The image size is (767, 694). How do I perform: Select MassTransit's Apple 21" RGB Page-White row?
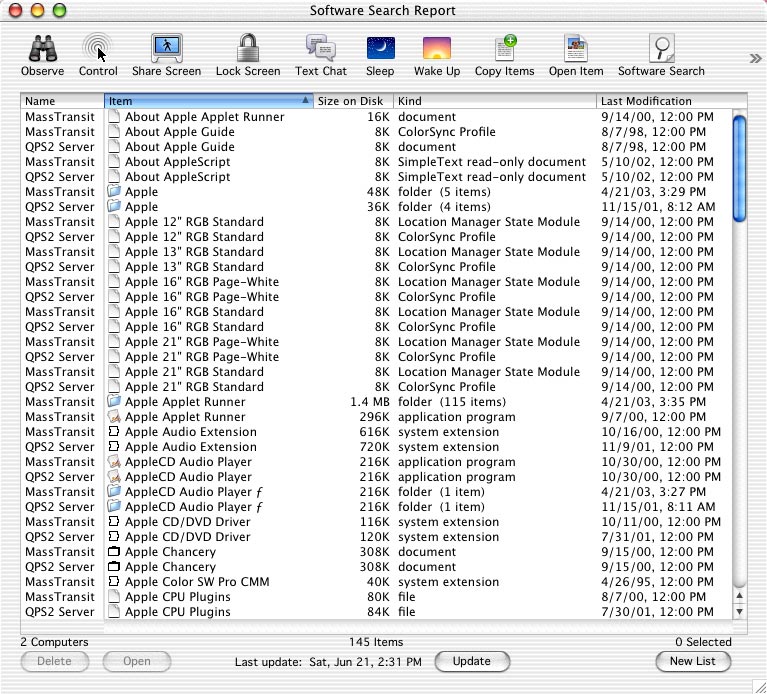pyautogui.click(x=377, y=342)
